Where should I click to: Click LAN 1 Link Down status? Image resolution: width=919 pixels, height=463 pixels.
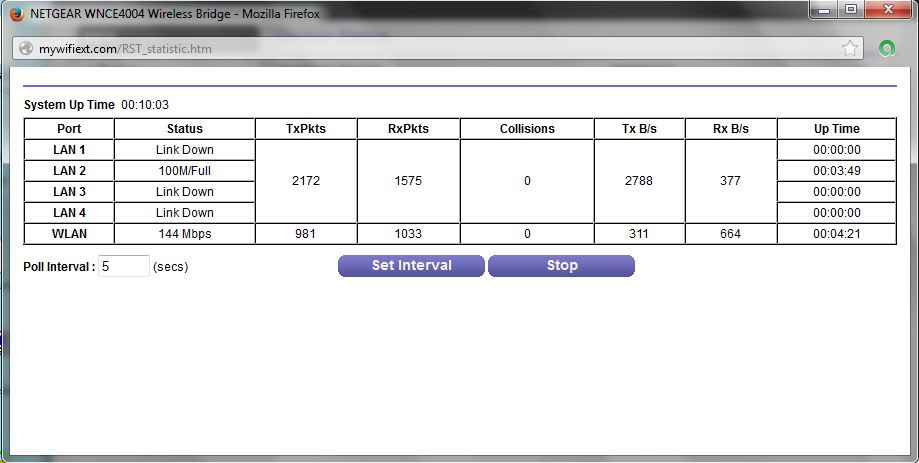click(185, 149)
